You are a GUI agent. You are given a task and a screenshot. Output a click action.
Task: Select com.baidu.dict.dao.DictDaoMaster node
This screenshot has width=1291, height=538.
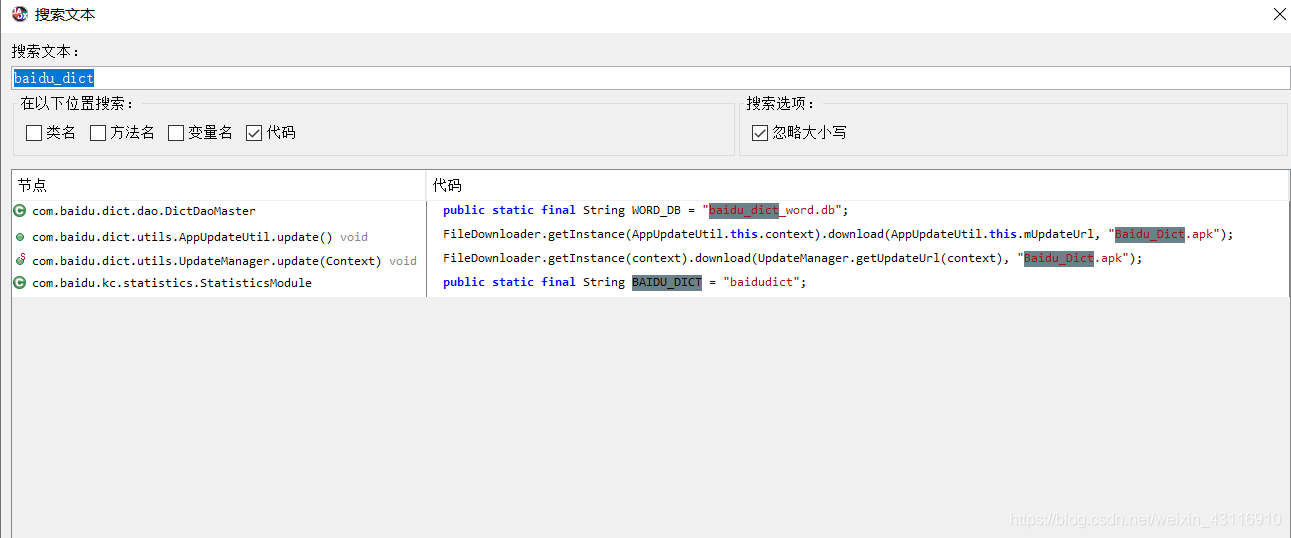click(x=144, y=211)
